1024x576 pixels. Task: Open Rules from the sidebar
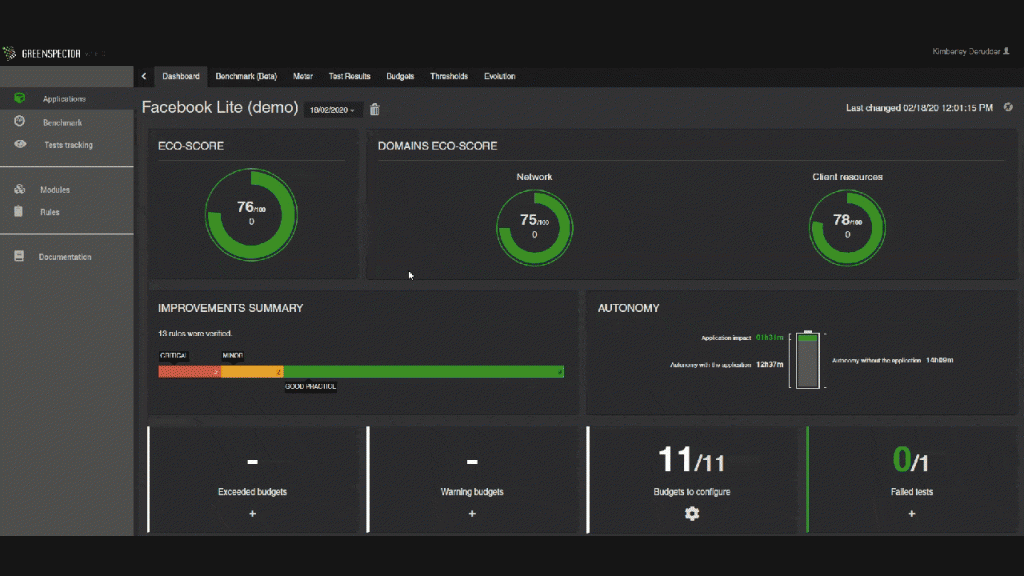click(50, 212)
